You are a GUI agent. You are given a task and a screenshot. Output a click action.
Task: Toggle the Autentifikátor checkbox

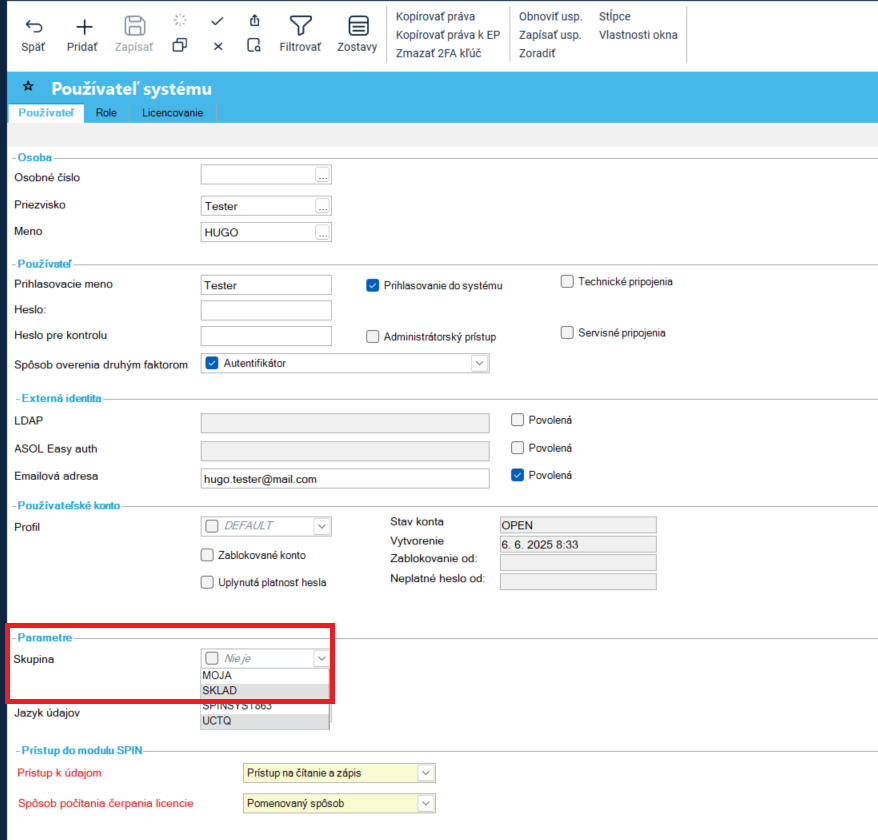(x=212, y=363)
